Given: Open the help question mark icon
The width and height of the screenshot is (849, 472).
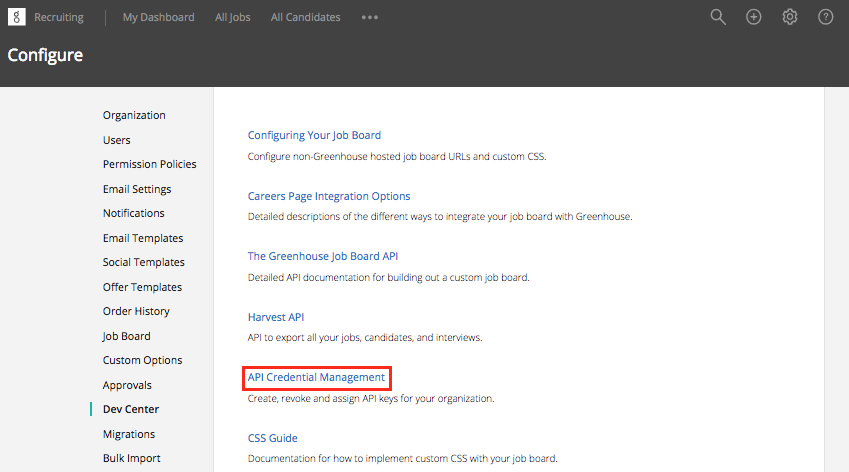Looking at the screenshot, I should pyautogui.click(x=826, y=17).
